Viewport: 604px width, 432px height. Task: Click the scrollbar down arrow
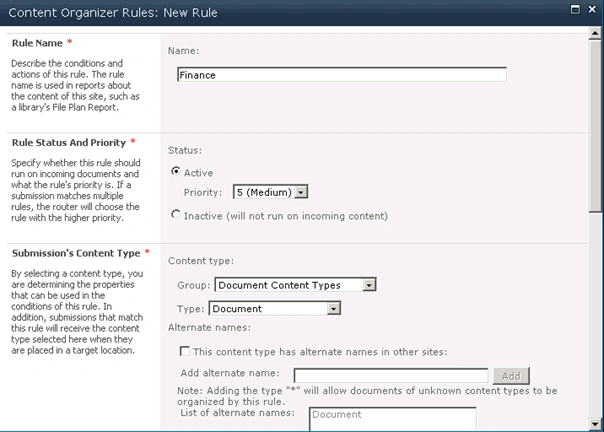click(x=595, y=424)
